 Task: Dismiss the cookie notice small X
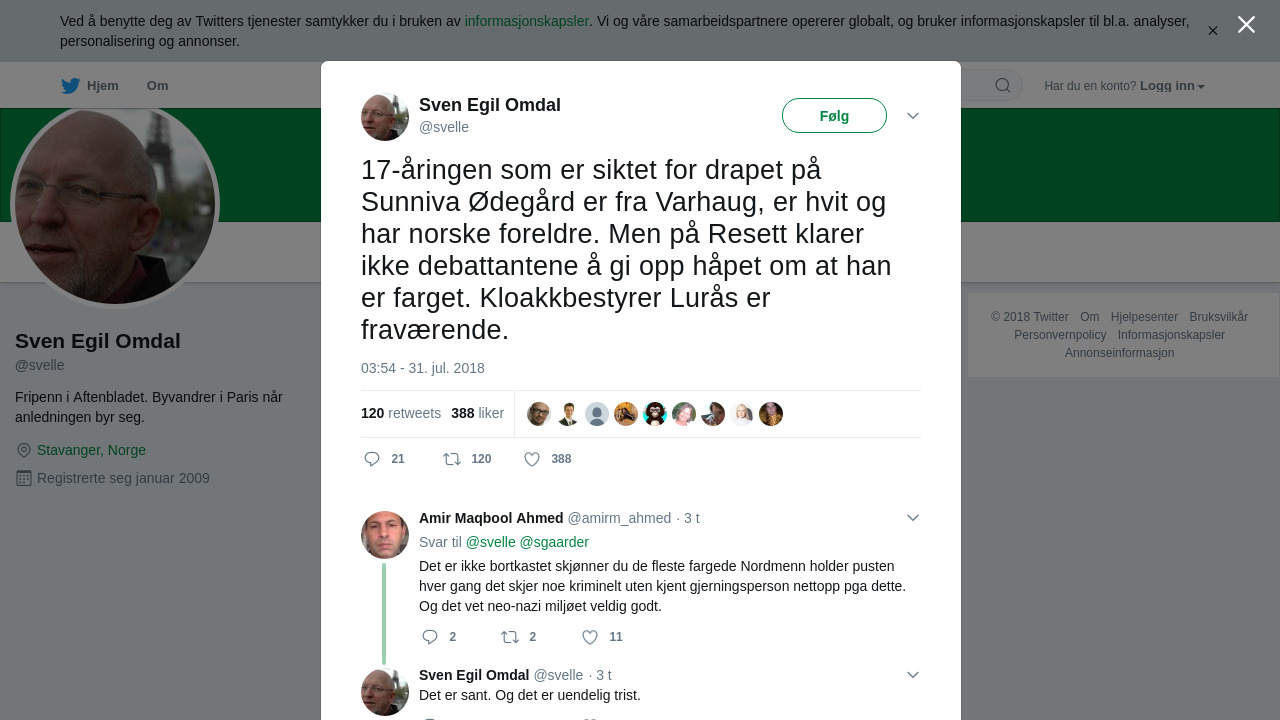pyautogui.click(x=1213, y=31)
